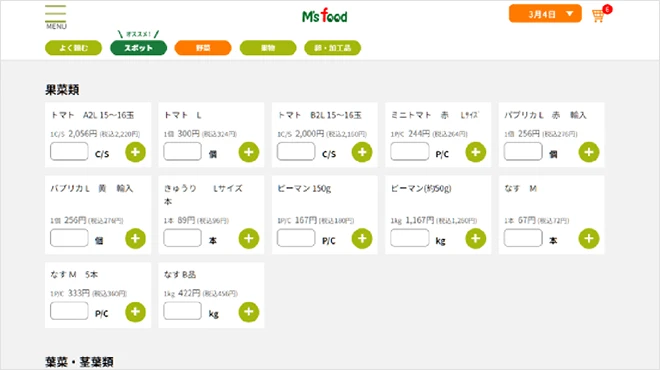Add トマト A2L 15~16玉 with plus button
This screenshot has height=370, width=660.
[136, 152]
